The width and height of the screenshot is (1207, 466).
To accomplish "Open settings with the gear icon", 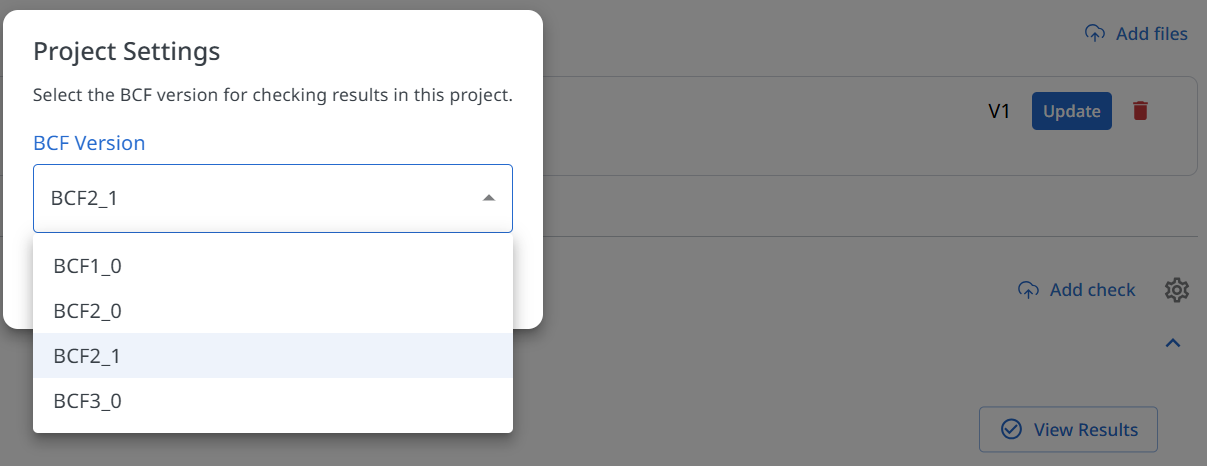I will 1177,290.
